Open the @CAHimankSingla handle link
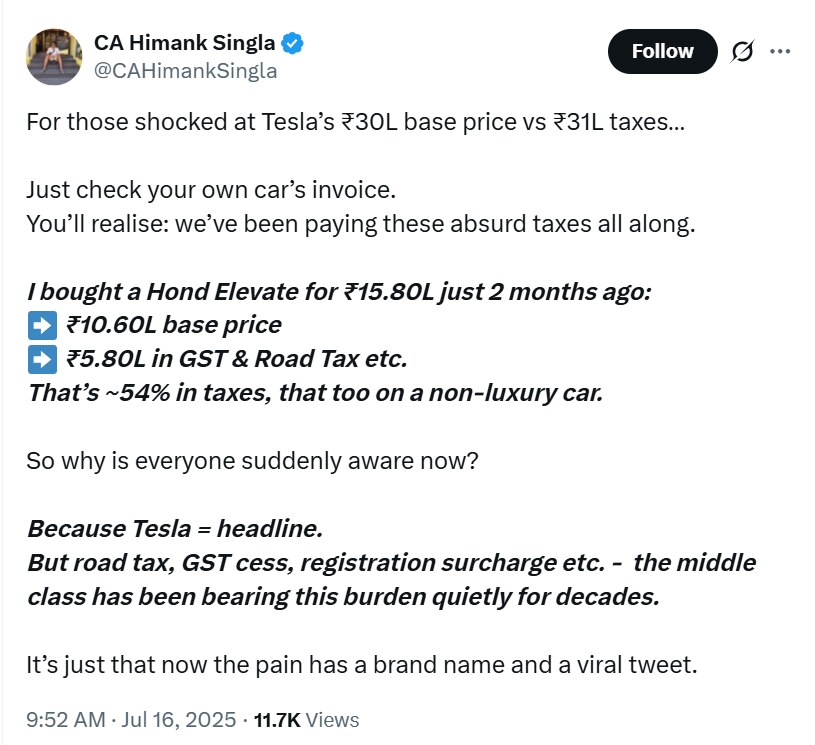This screenshot has height=745, width=815. pyautogui.click(x=185, y=71)
